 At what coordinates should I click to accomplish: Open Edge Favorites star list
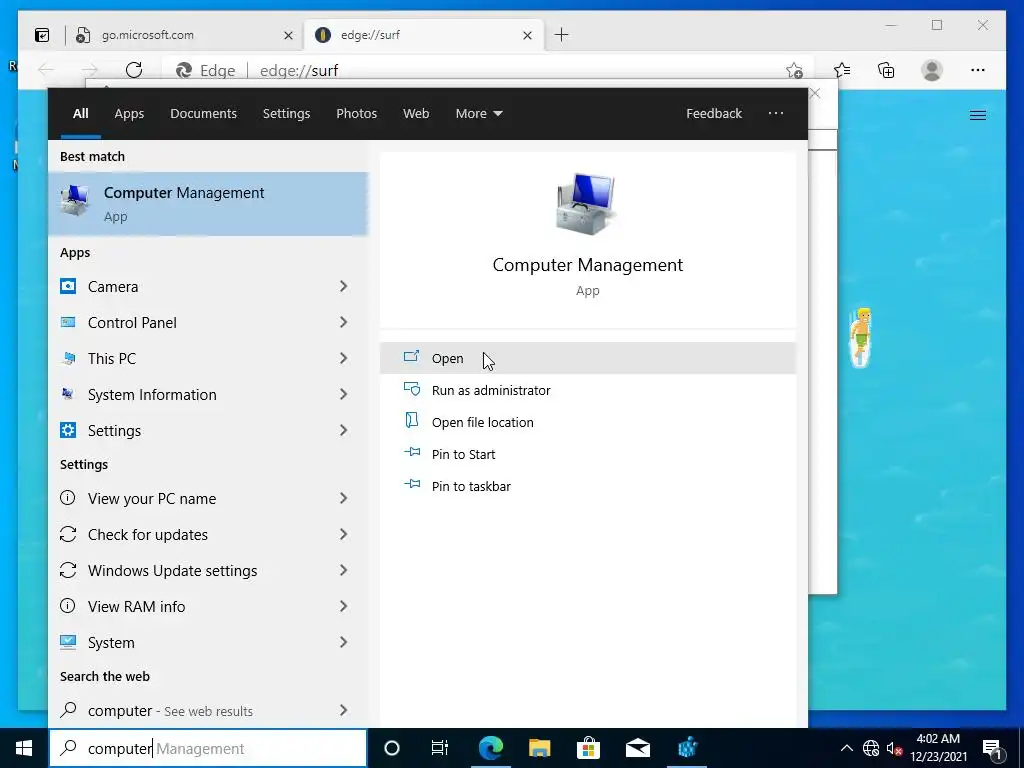click(842, 70)
